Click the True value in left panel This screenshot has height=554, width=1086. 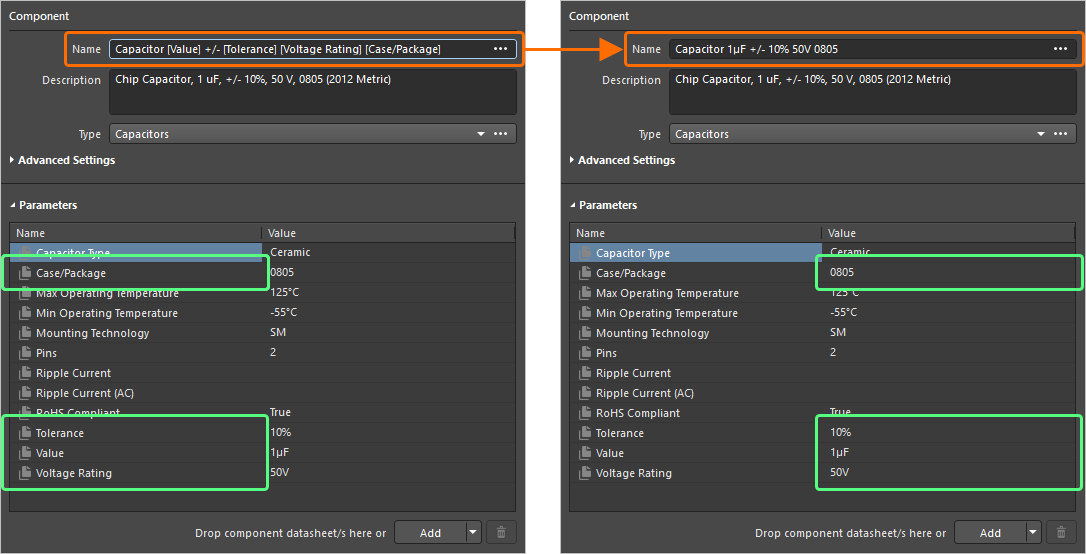[x=280, y=412]
